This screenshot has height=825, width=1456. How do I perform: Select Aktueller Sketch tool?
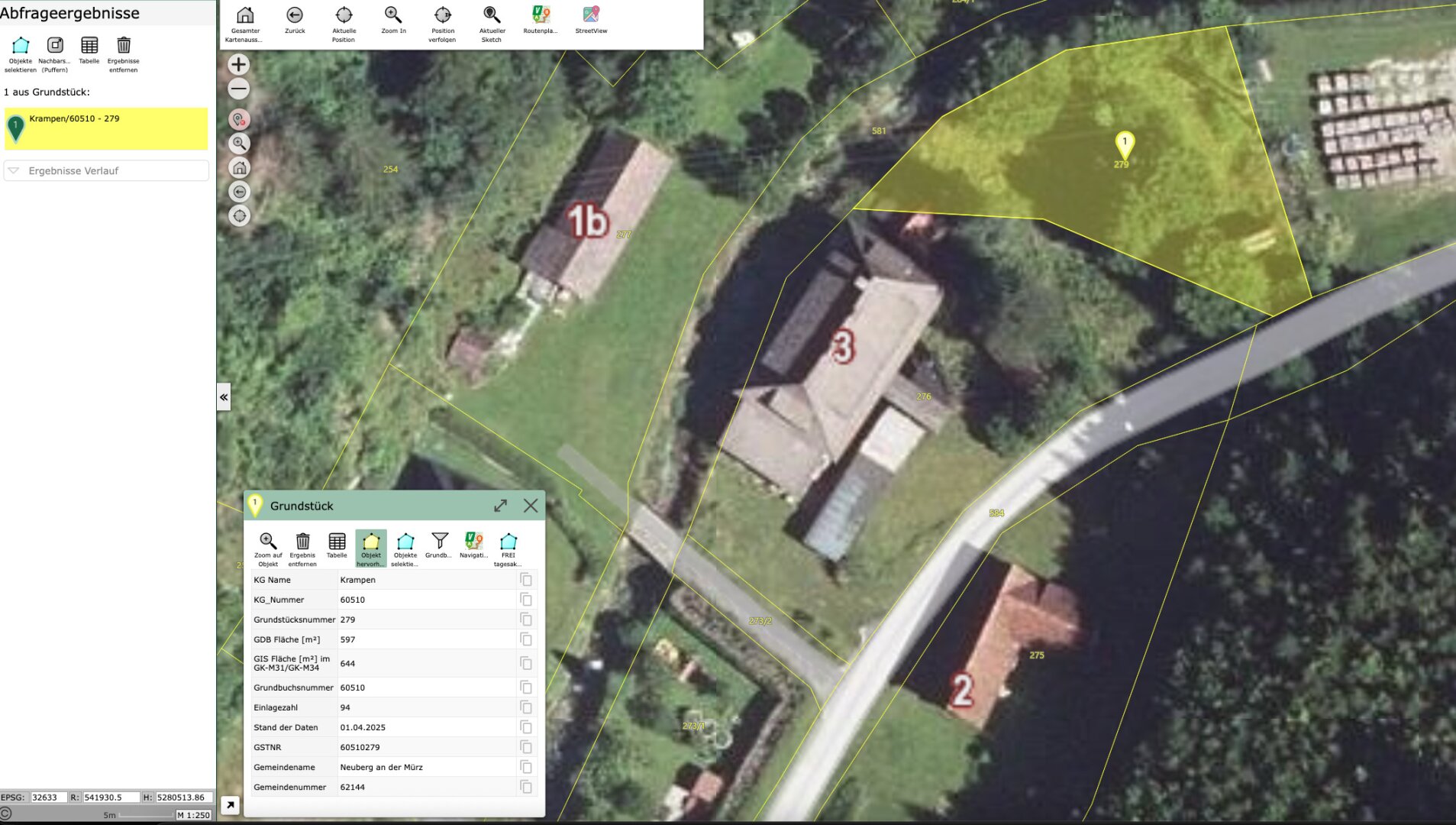(492, 15)
